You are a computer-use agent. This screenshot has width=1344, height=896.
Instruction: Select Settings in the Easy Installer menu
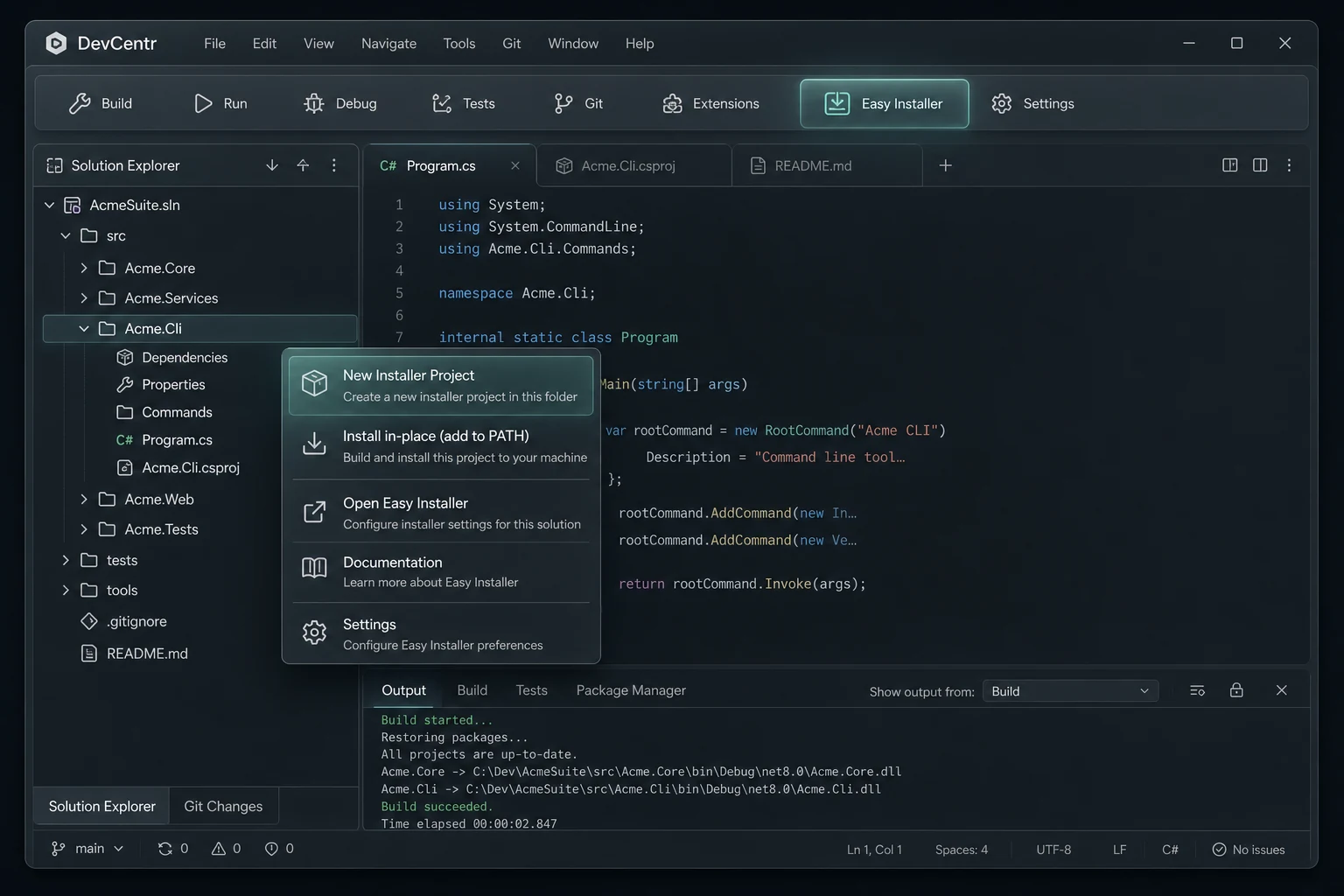pyautogui.click(x=441, y=633)
